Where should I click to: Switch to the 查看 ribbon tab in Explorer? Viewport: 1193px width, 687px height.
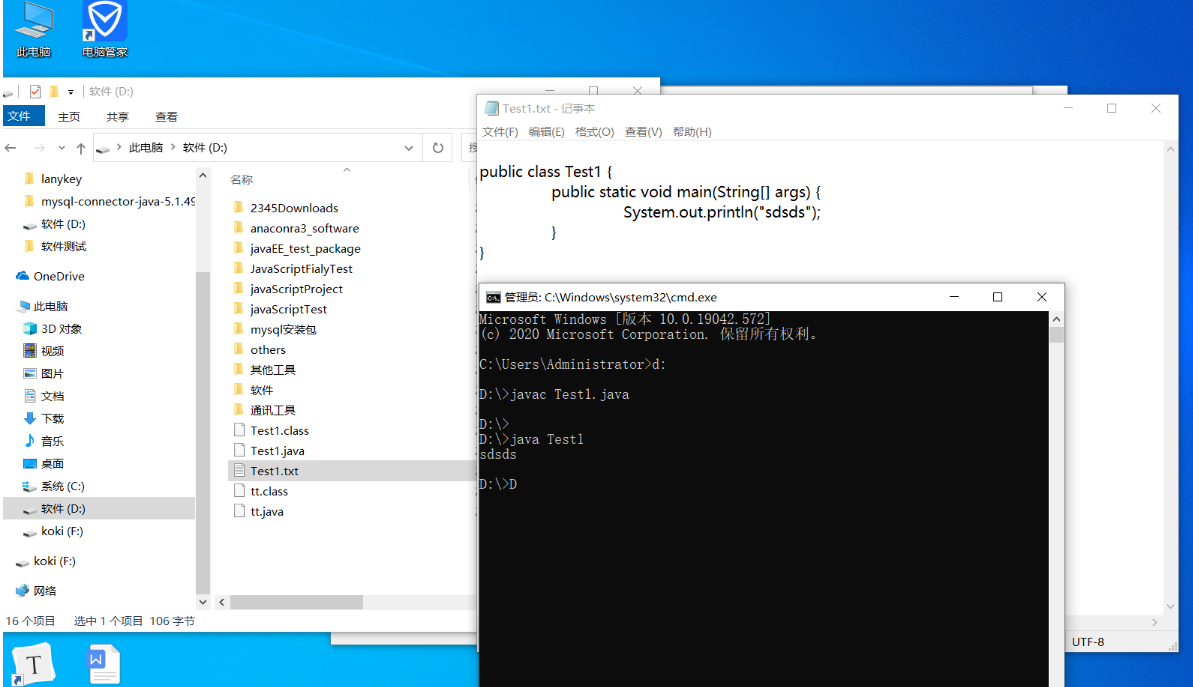point(166,116)
